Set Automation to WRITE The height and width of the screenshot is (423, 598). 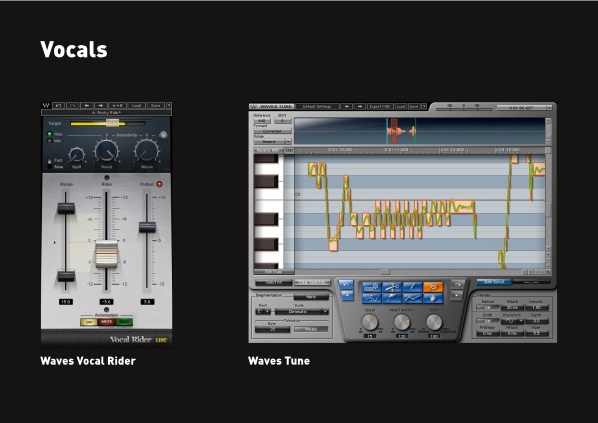(106, 322)
